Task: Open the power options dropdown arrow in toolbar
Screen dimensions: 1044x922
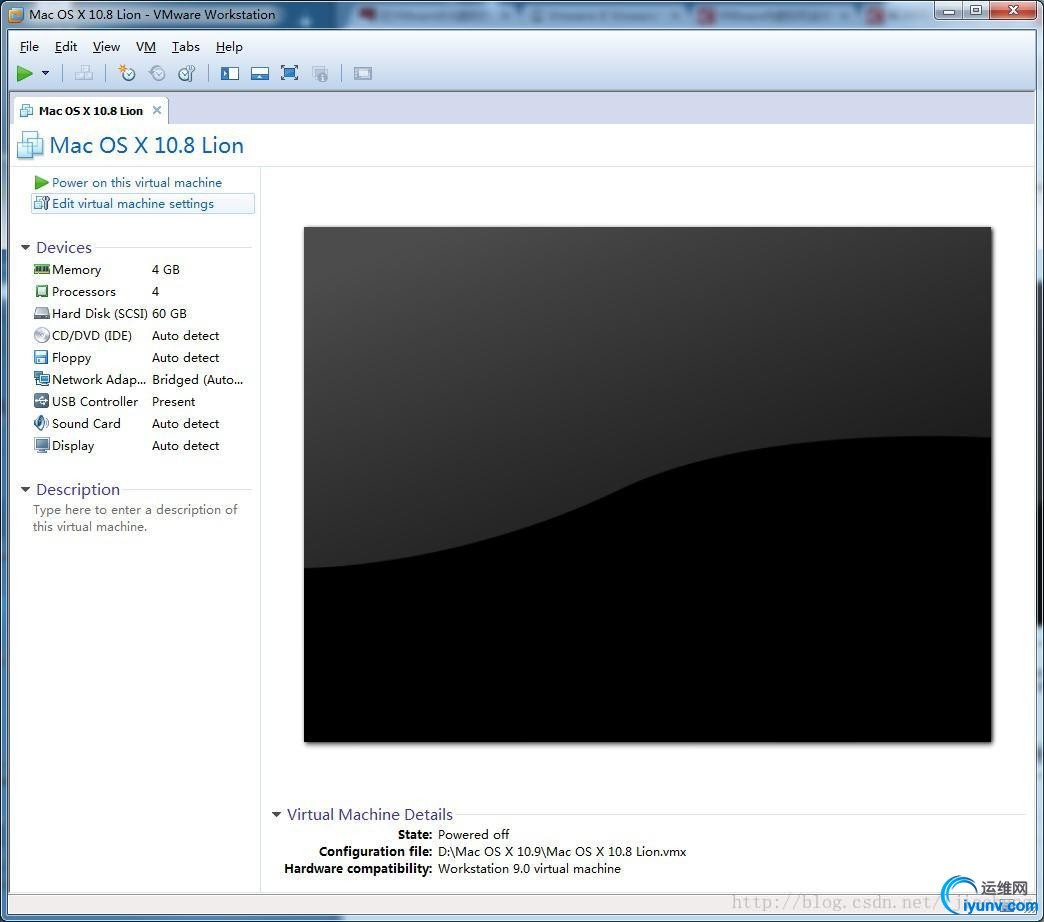Action: pyautogui.click(x=45, y=73)
